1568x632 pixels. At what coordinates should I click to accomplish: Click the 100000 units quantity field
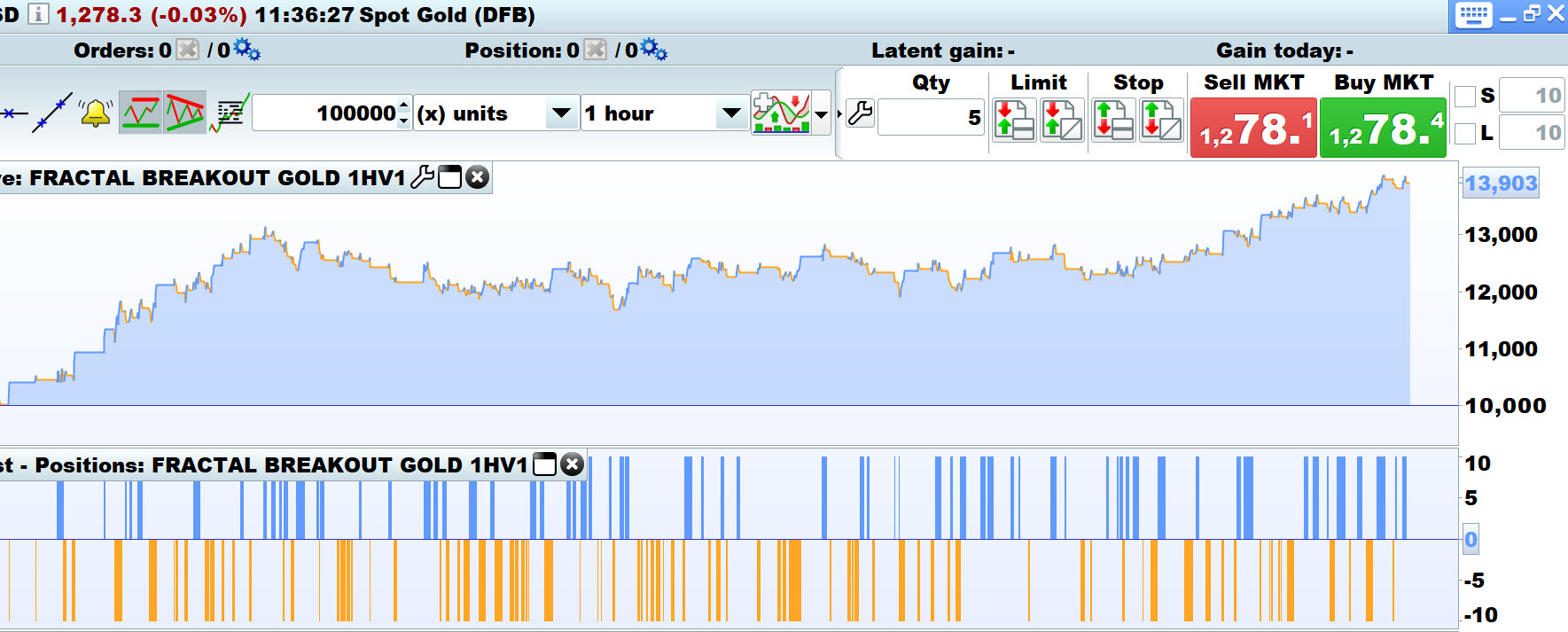click(x=325, y=113)
